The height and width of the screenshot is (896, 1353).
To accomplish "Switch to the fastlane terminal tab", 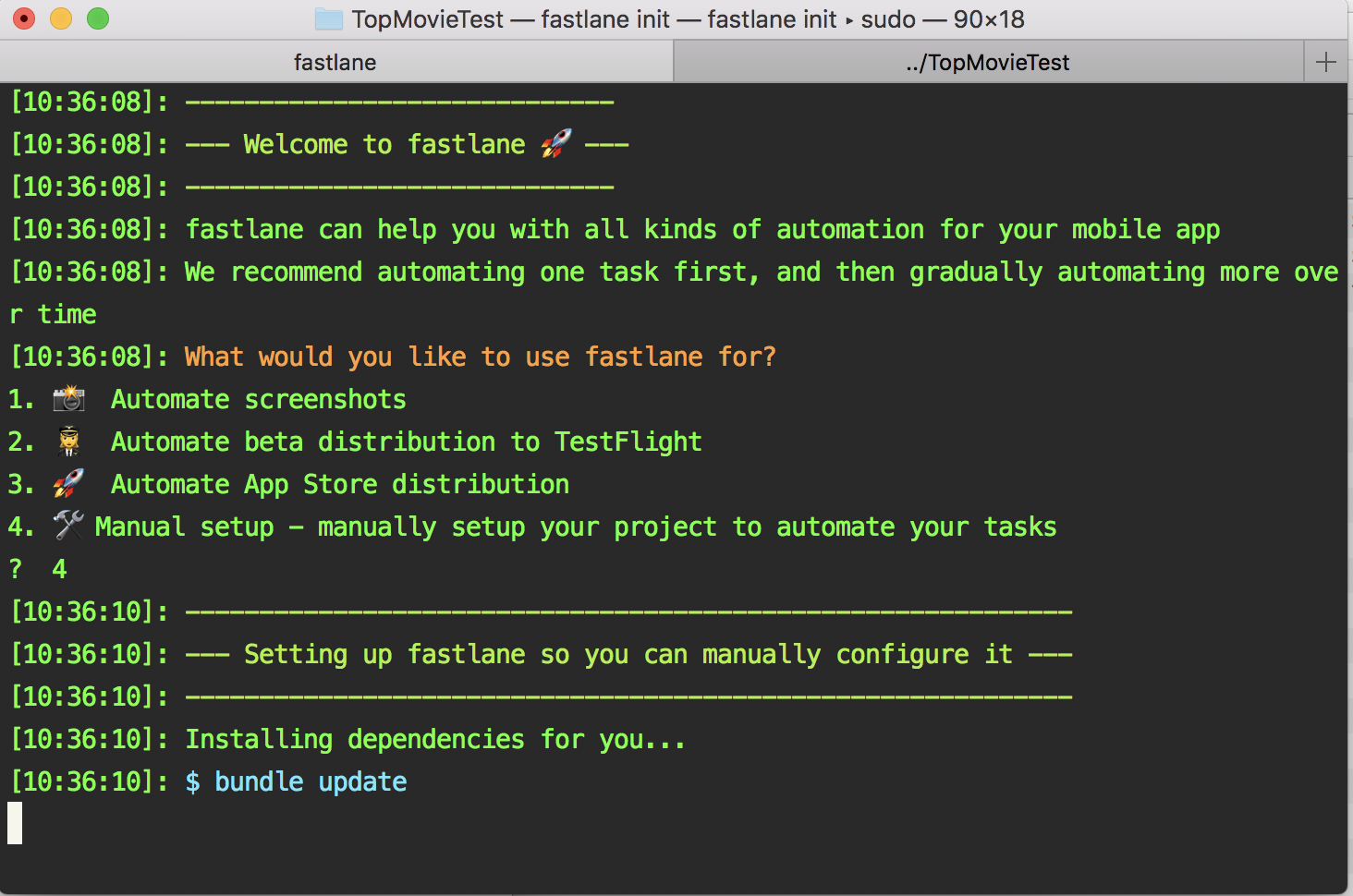I will [x=336, y=62].
